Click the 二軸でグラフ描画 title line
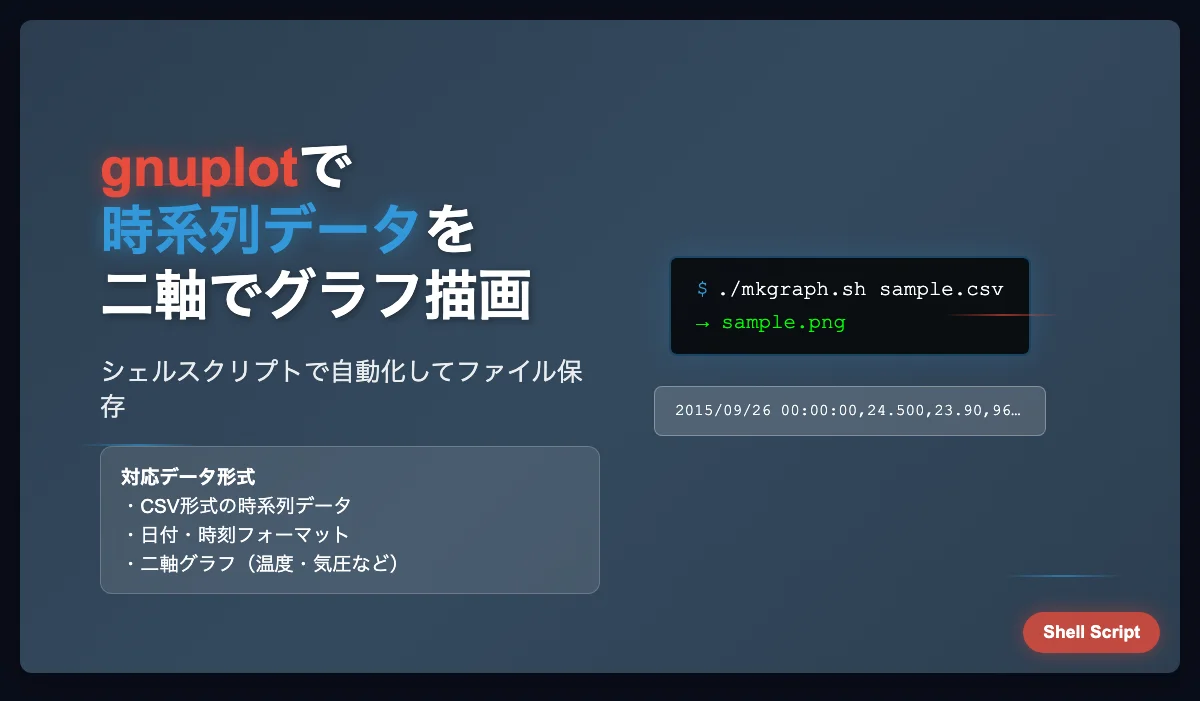Viewport: 1200px width, 701px height. coord(315,295)
